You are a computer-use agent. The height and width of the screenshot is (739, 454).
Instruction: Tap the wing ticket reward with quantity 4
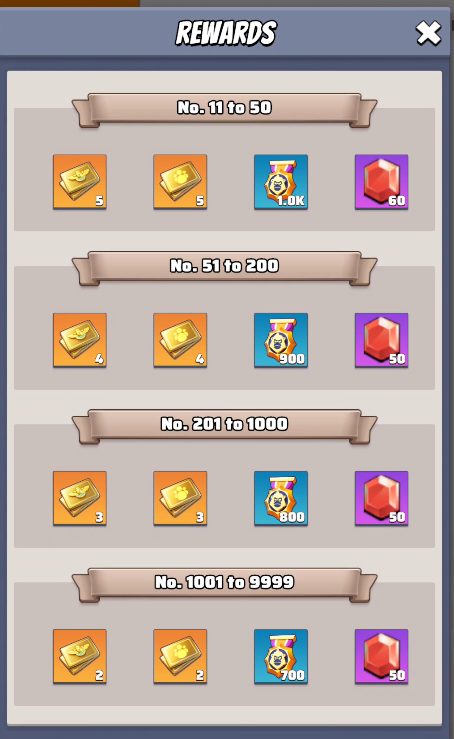(x=80, y=340)
